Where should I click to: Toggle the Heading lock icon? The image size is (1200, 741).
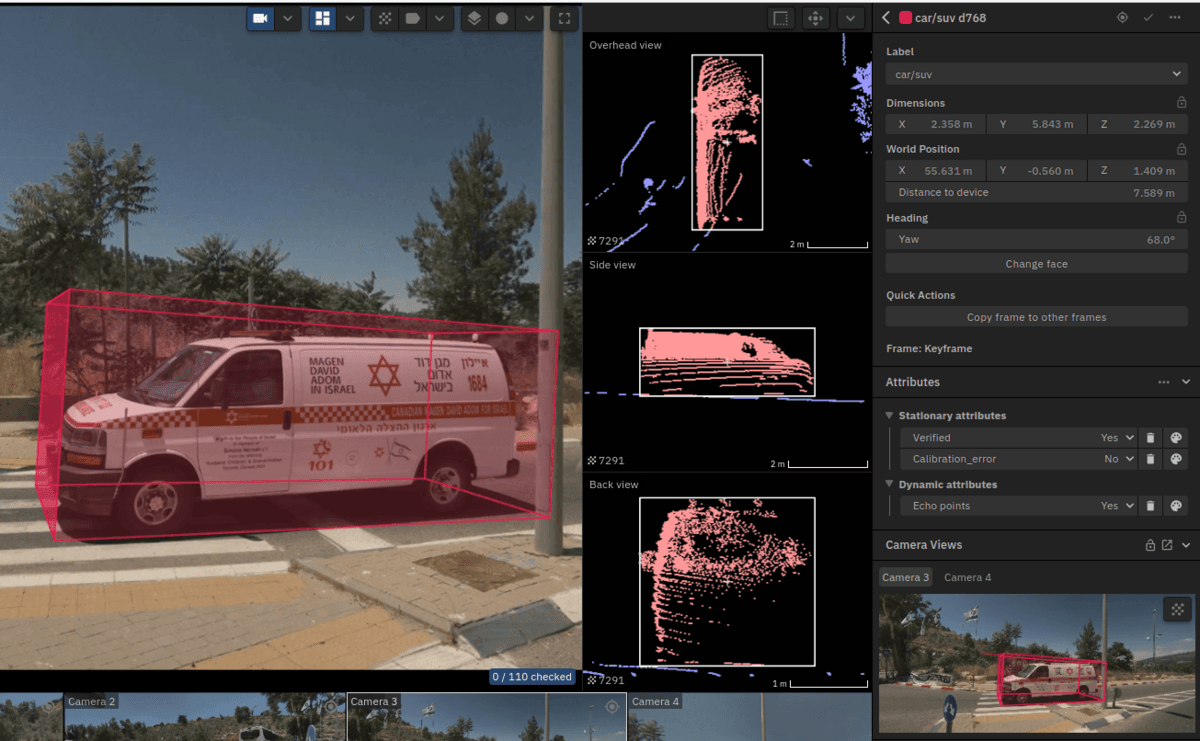tap(1181, 217)
